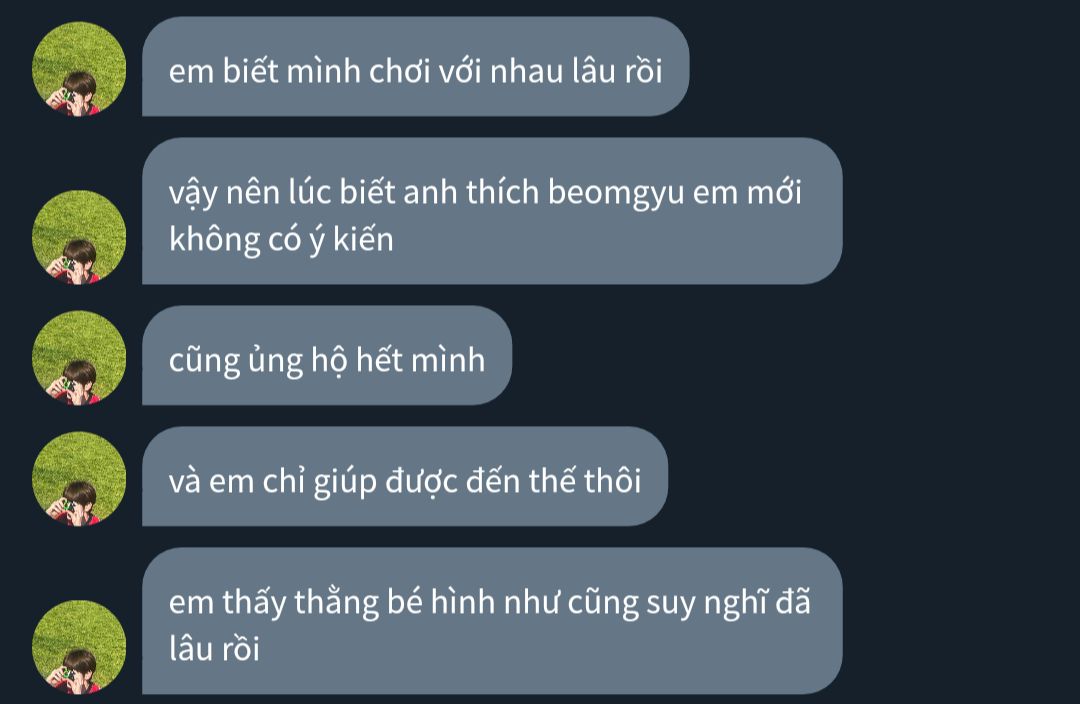
Task: Open the profile picture next to beomgyu message
Action: [79, 237]
